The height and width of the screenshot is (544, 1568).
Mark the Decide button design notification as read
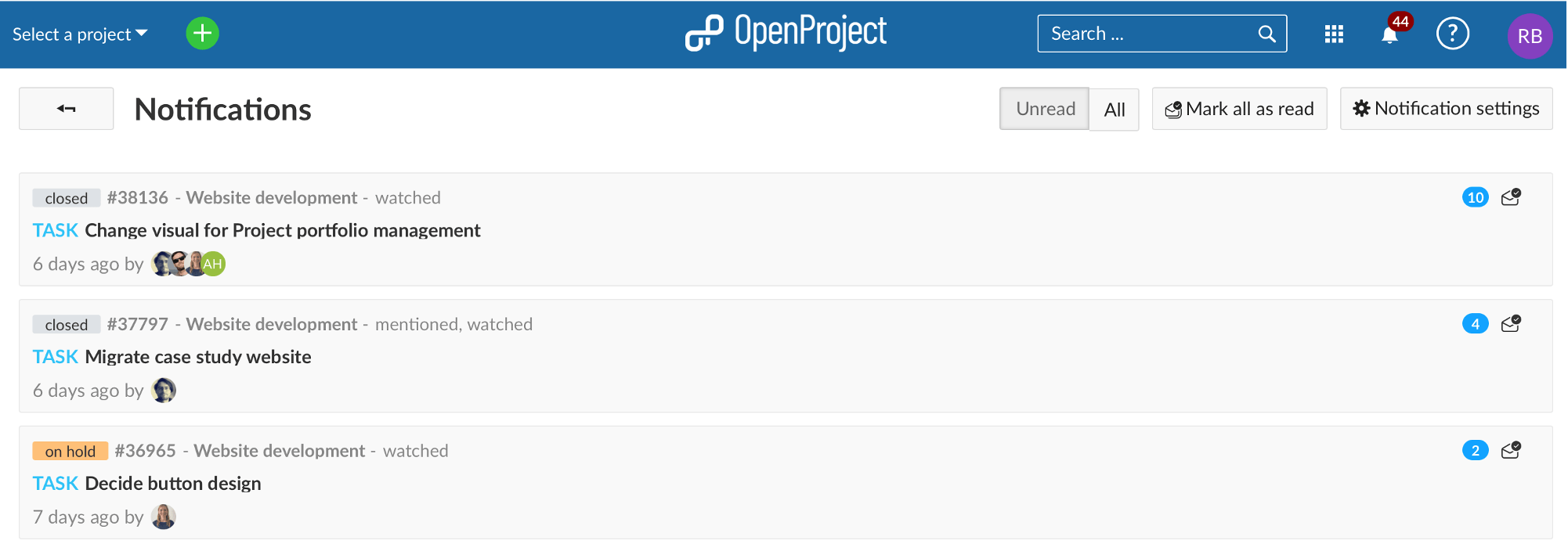coord(1511,450)
